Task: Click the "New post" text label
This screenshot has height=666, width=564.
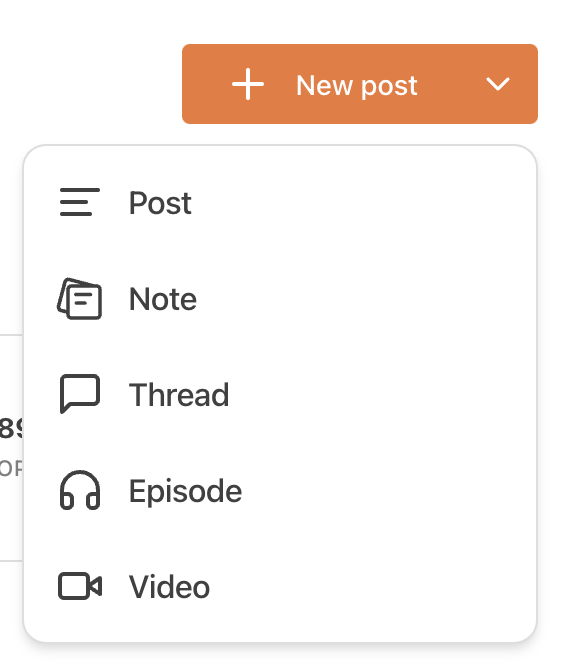Action: (x=357, y=86)
